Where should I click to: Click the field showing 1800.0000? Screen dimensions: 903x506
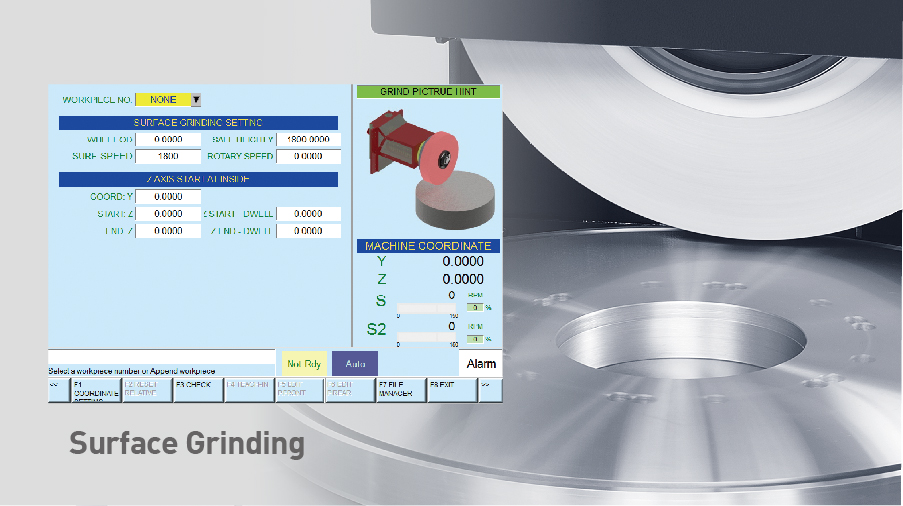(x=309, y=139)
